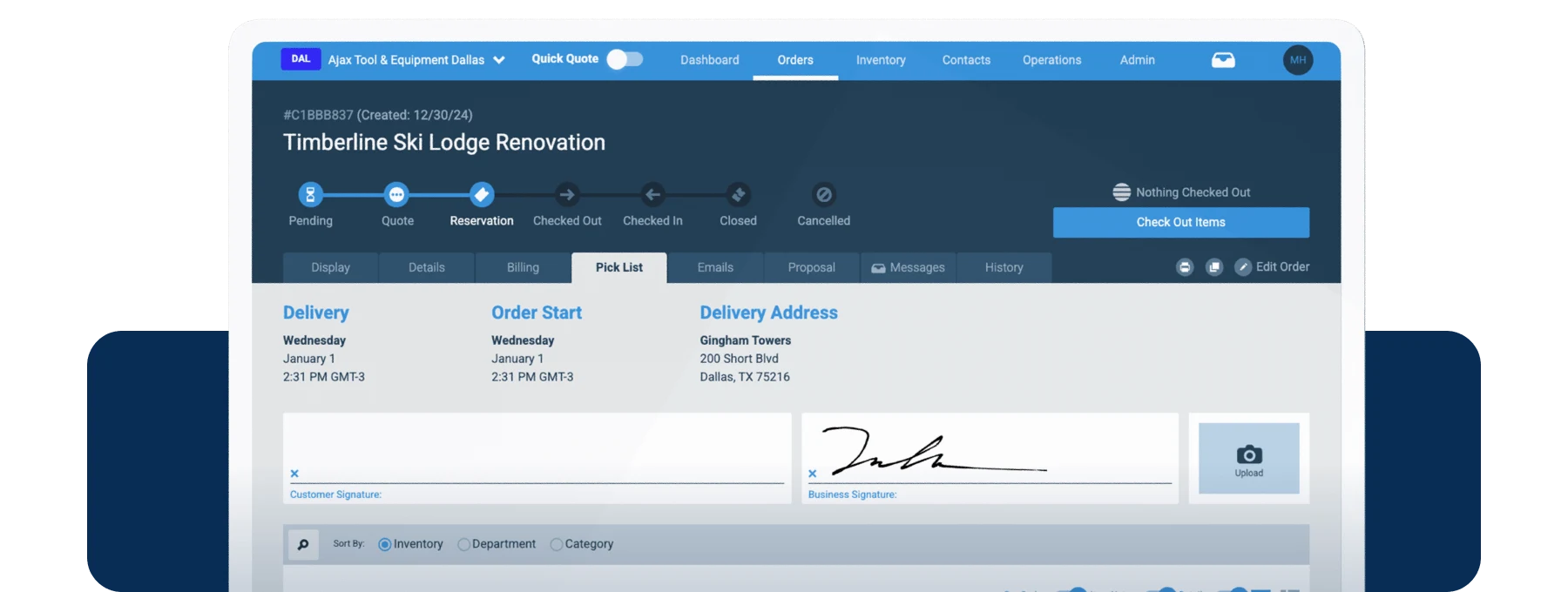1568x592 pixels.
Task: Click the Checked In arrow step icon
Action: pos(652,194)
